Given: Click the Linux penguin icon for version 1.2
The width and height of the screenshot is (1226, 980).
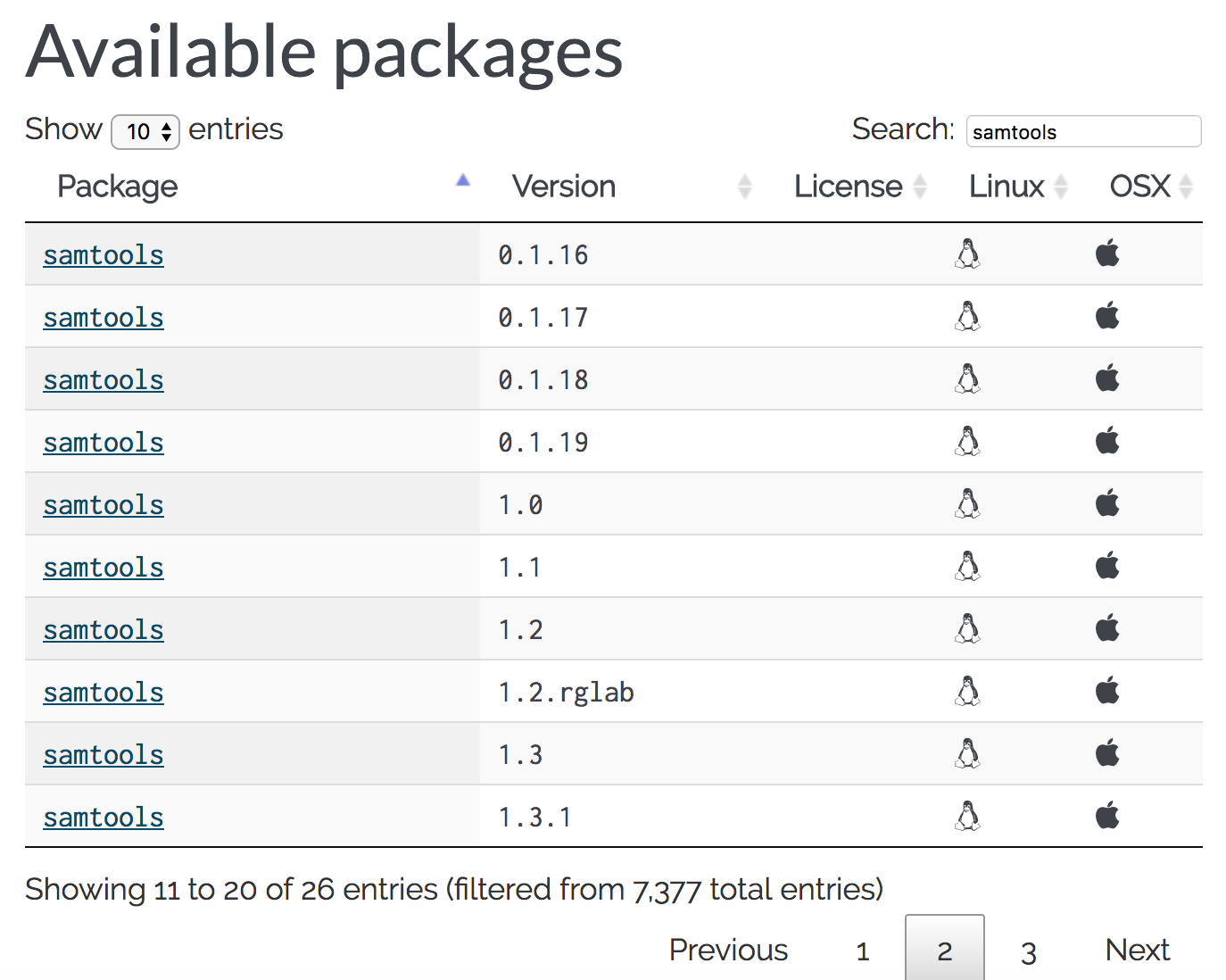Looking at the screenshot, I should (x=968, y=629).
